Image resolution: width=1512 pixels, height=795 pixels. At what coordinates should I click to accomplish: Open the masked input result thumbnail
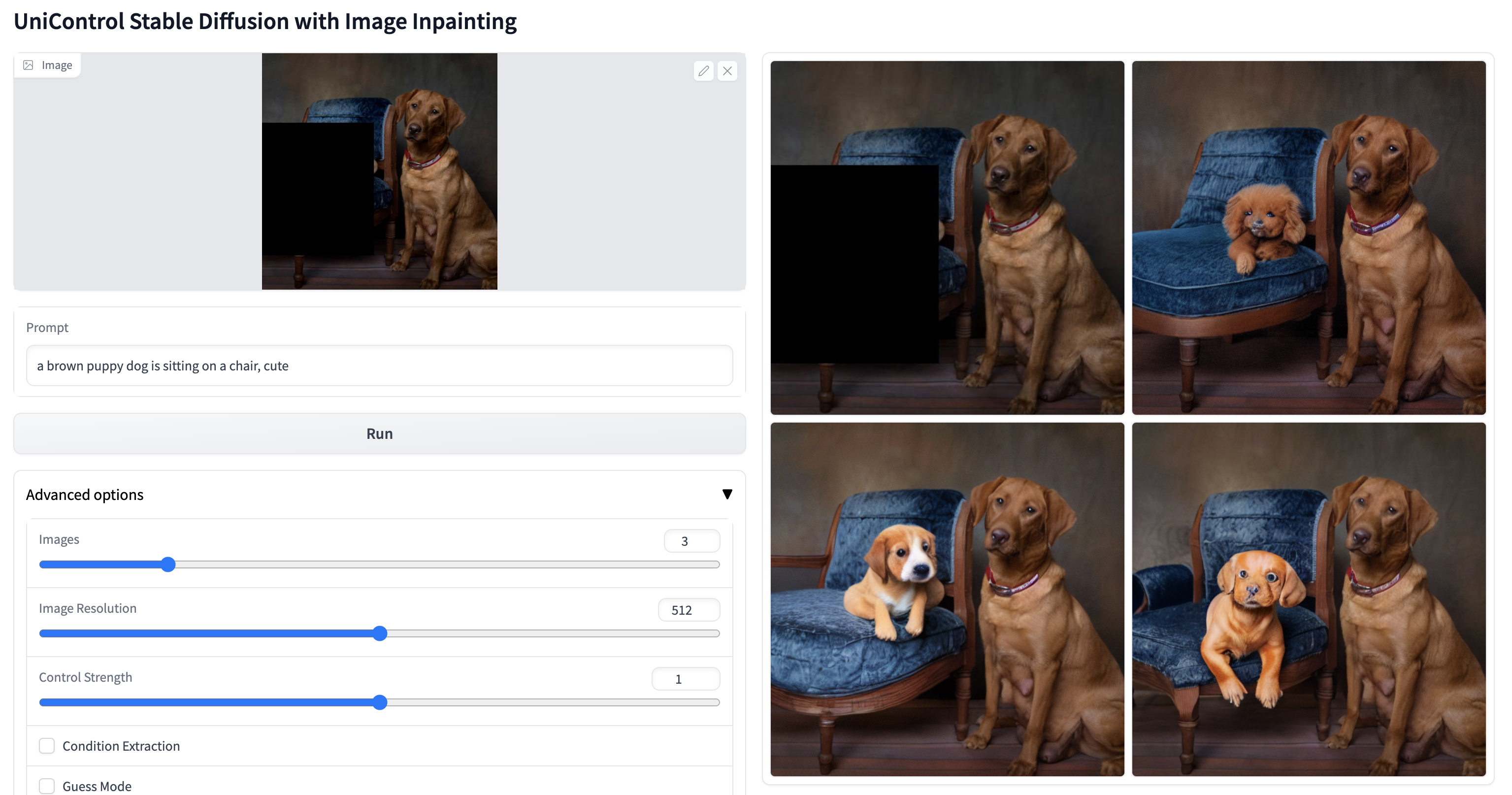pos(947,238)
